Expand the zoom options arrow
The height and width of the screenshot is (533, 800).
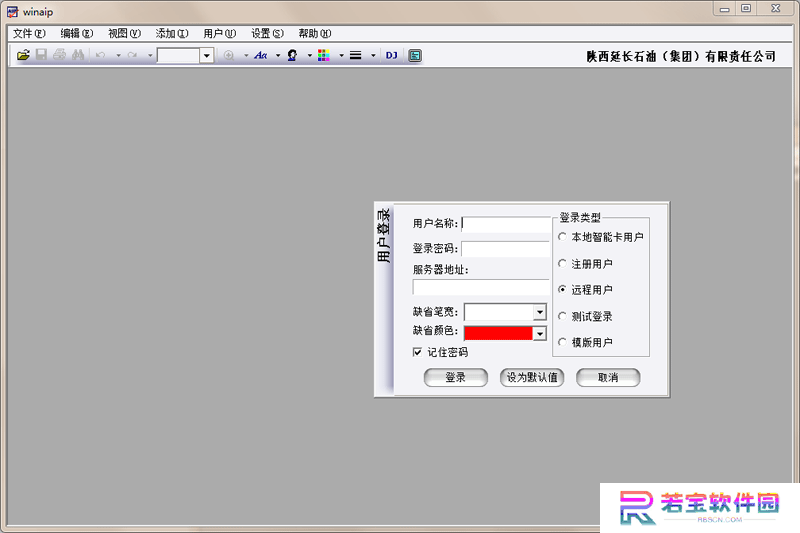[x=246, y=55]
